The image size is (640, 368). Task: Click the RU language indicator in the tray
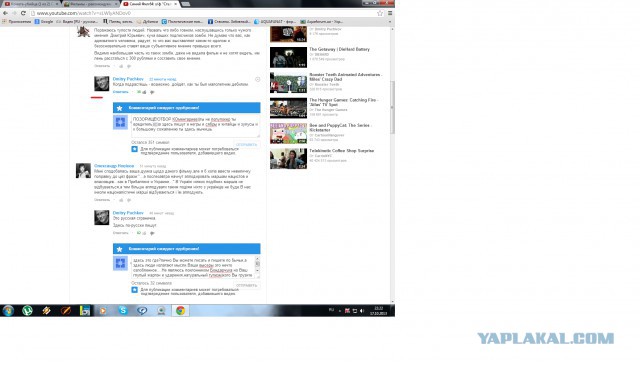[x=331, y=310]
